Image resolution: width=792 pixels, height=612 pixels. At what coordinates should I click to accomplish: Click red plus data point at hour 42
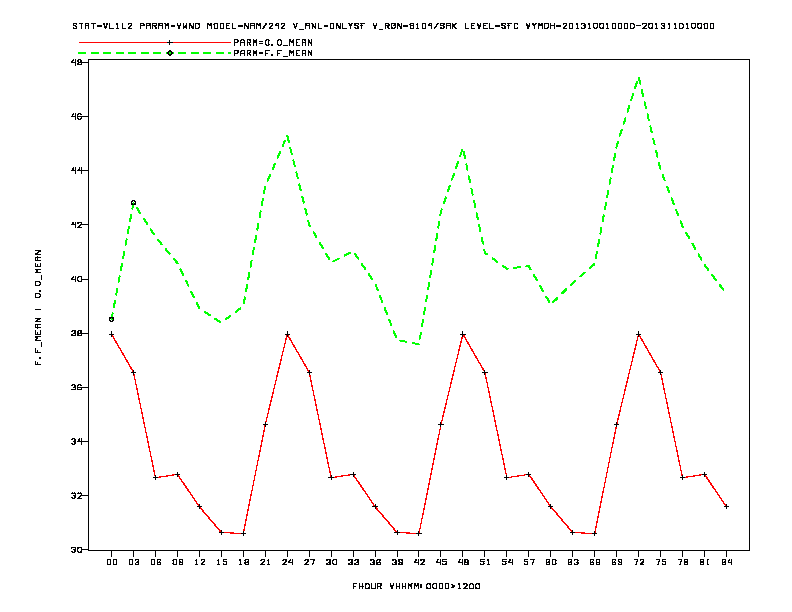click(419, 533)
